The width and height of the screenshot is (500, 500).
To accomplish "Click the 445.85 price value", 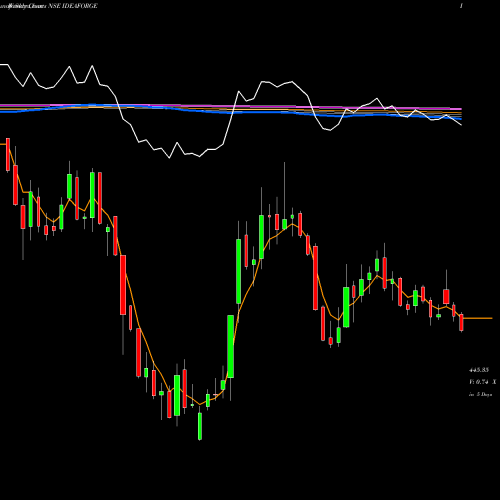I will 479,370.
